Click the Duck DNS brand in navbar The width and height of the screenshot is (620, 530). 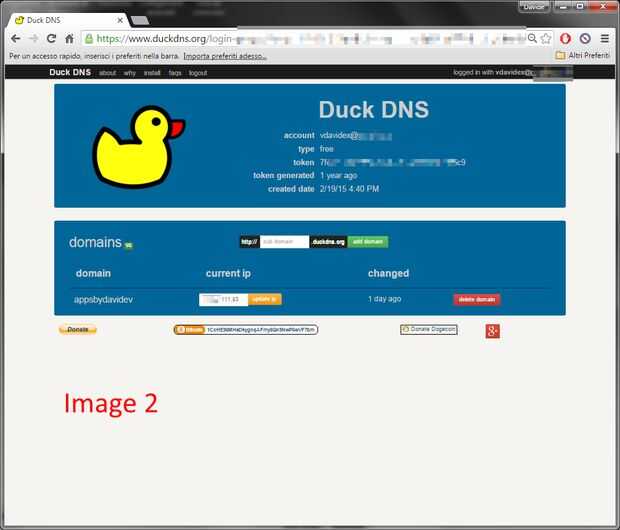[x=70, y=72]
